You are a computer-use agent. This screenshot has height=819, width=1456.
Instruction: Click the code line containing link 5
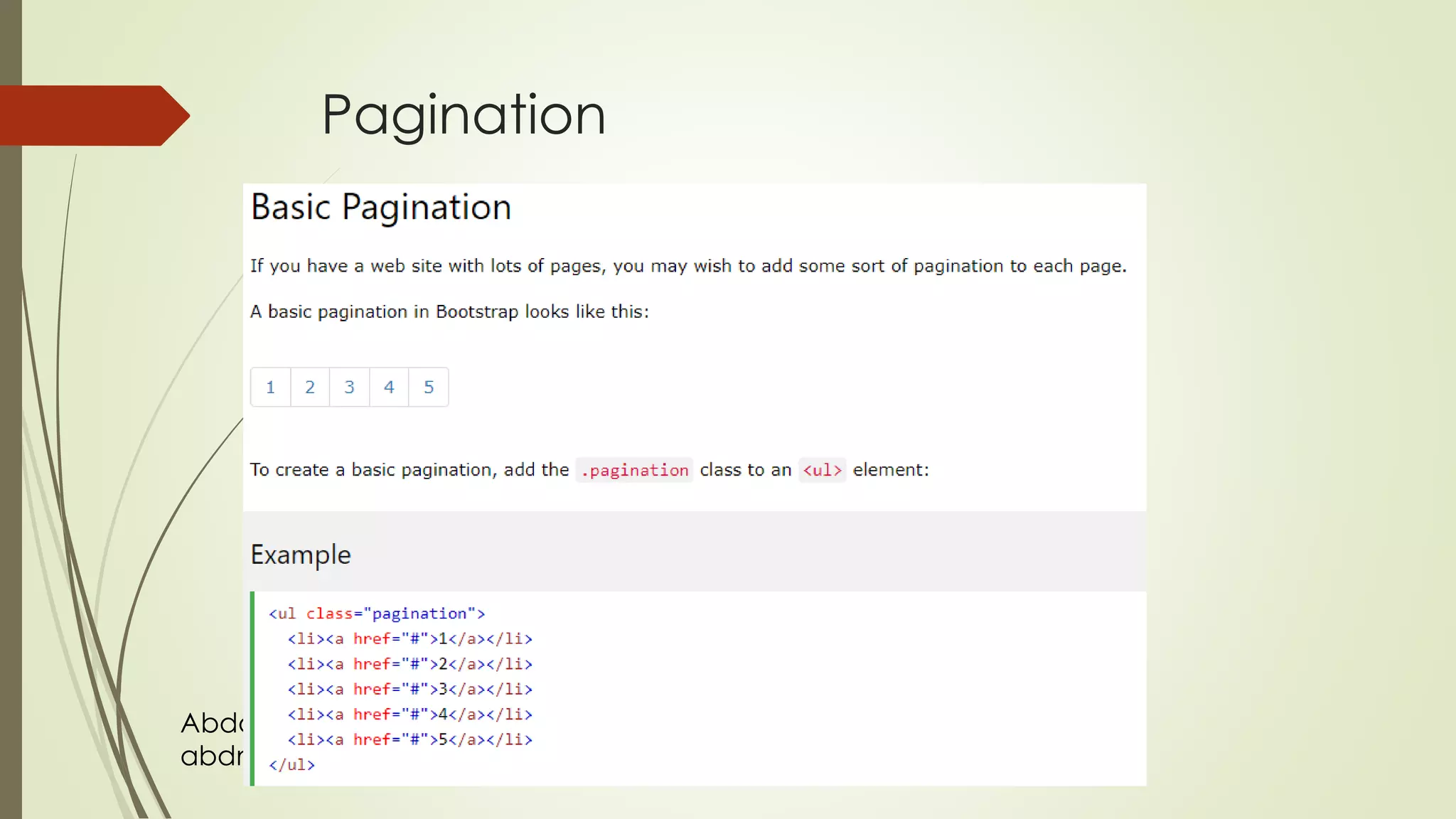[409, 739]
